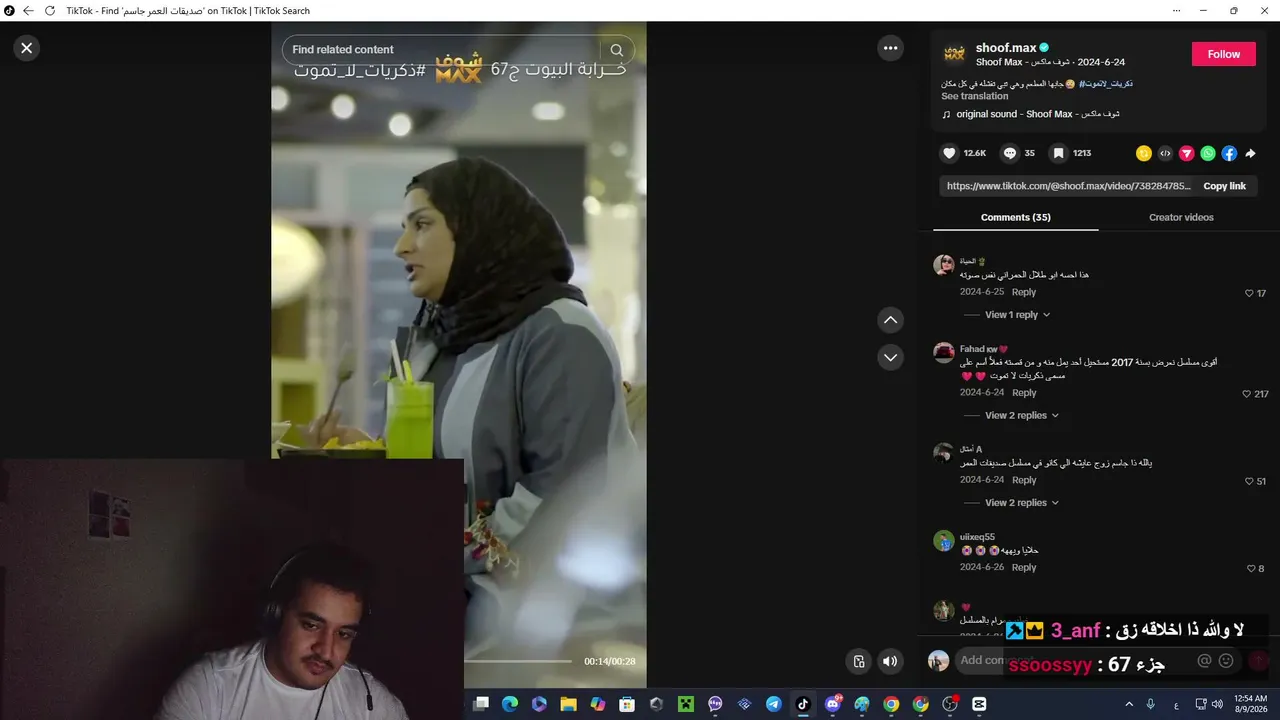The height and width of the screenshot is (720, 1280).
Task: Click the taskbar clock showing 12:54 AM
Action: coord(1251,704)
